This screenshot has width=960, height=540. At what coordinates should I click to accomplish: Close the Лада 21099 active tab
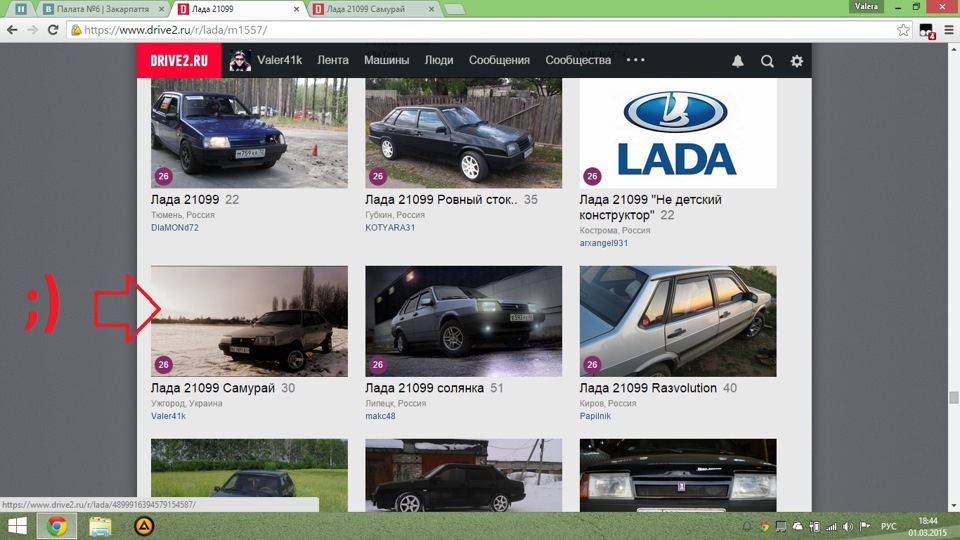[296, 9]
